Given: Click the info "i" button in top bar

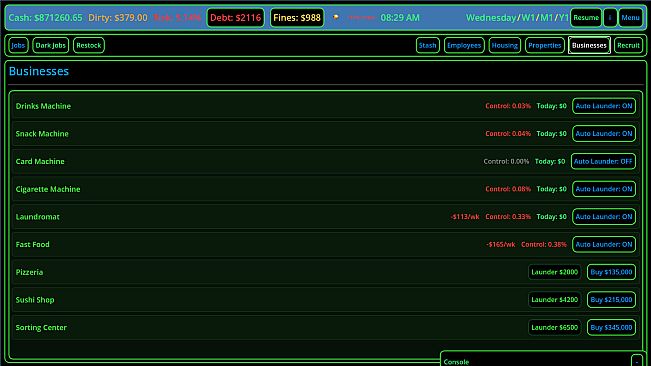Looking at the screenshot, I should point(609,18).
